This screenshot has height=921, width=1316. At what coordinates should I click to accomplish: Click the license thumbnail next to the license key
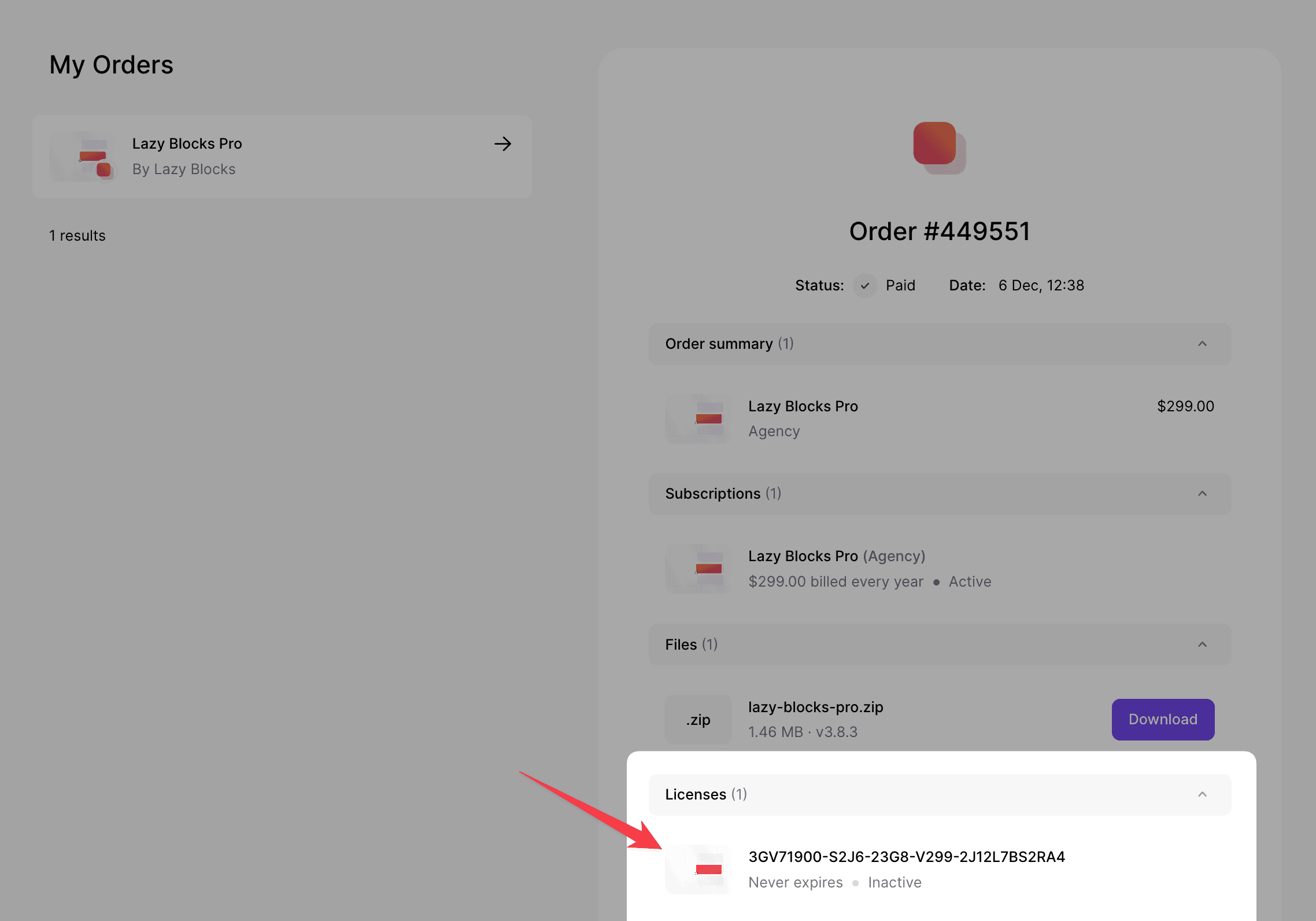[x=697, y=868]
